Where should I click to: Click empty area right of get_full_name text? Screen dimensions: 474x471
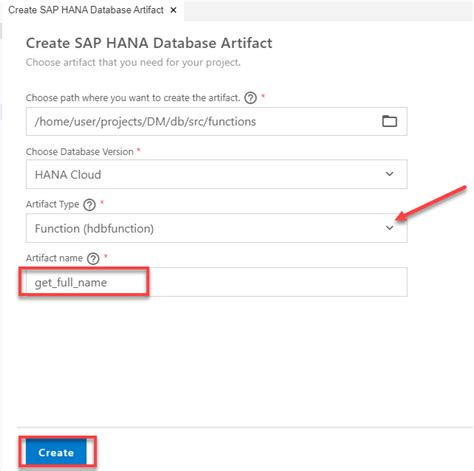pyautogui.click(x=277, y=282)
